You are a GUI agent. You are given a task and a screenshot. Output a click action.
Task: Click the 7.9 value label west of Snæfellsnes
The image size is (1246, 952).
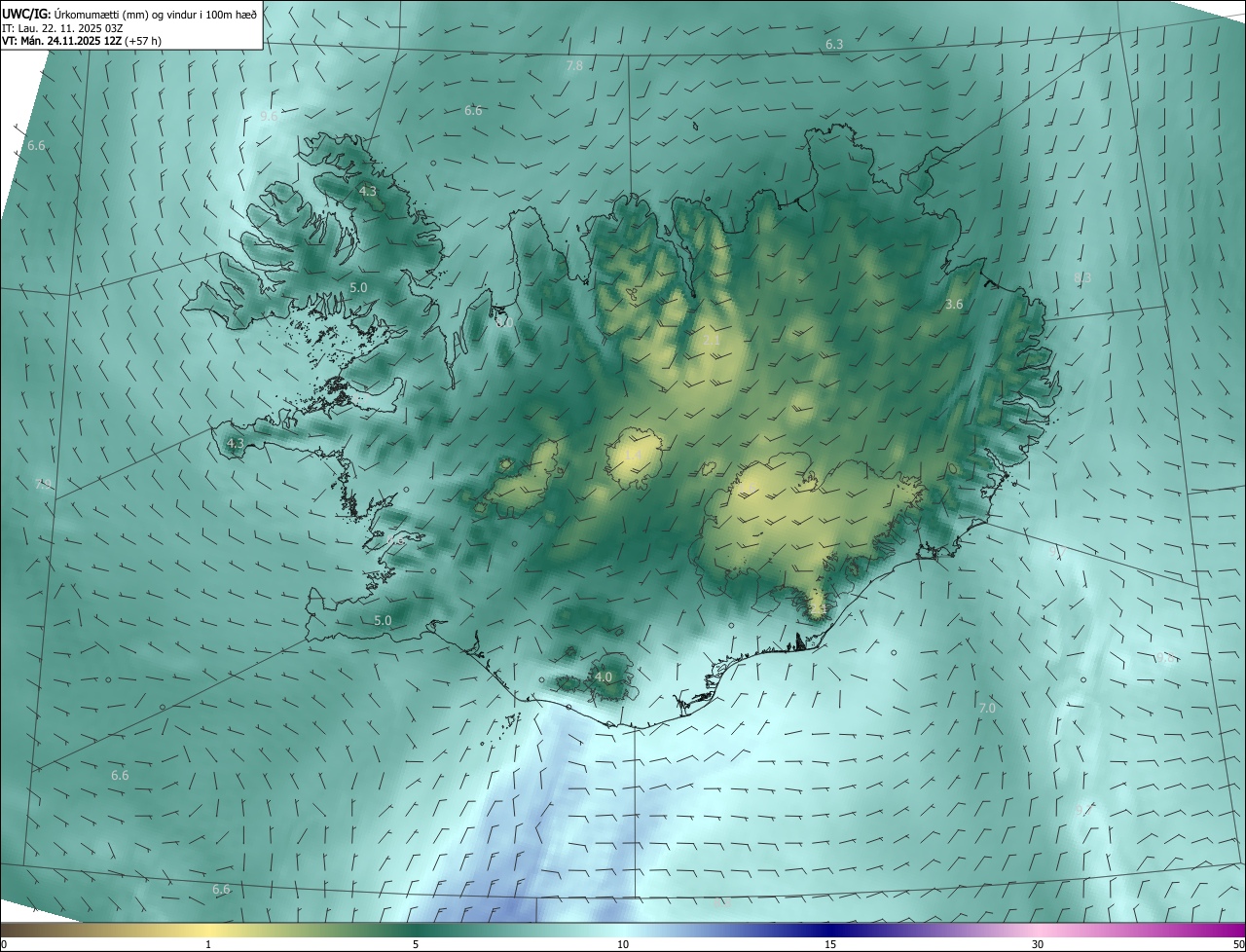[43, 484]
